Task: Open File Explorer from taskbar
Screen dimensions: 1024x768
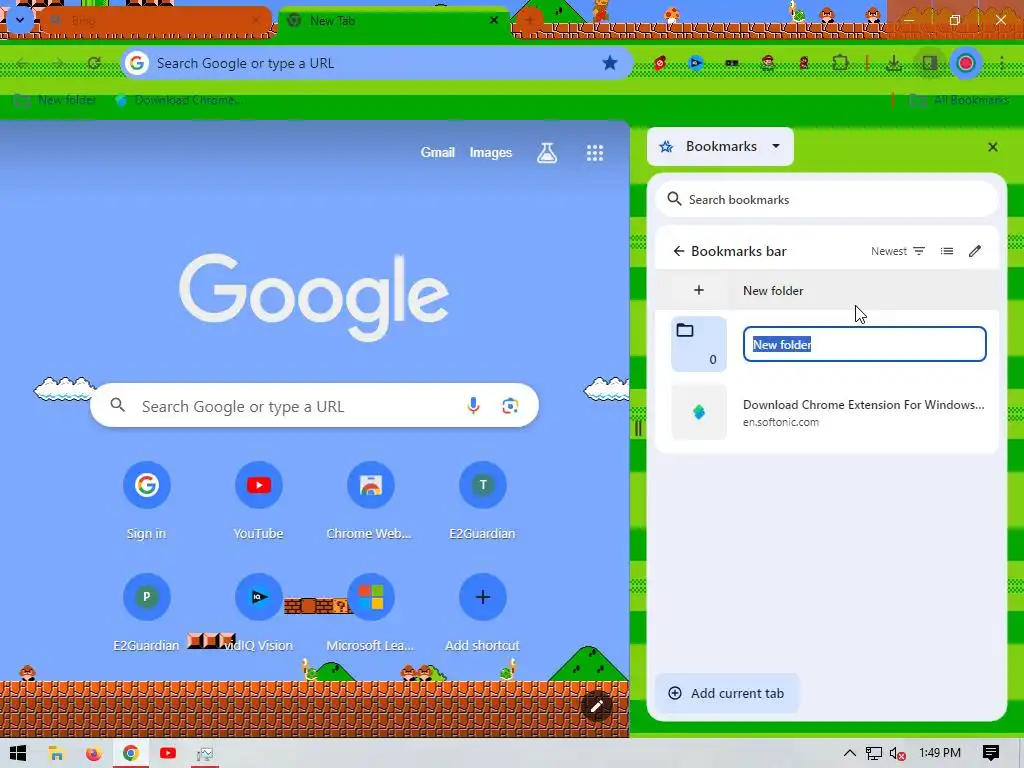Action: 56,753
